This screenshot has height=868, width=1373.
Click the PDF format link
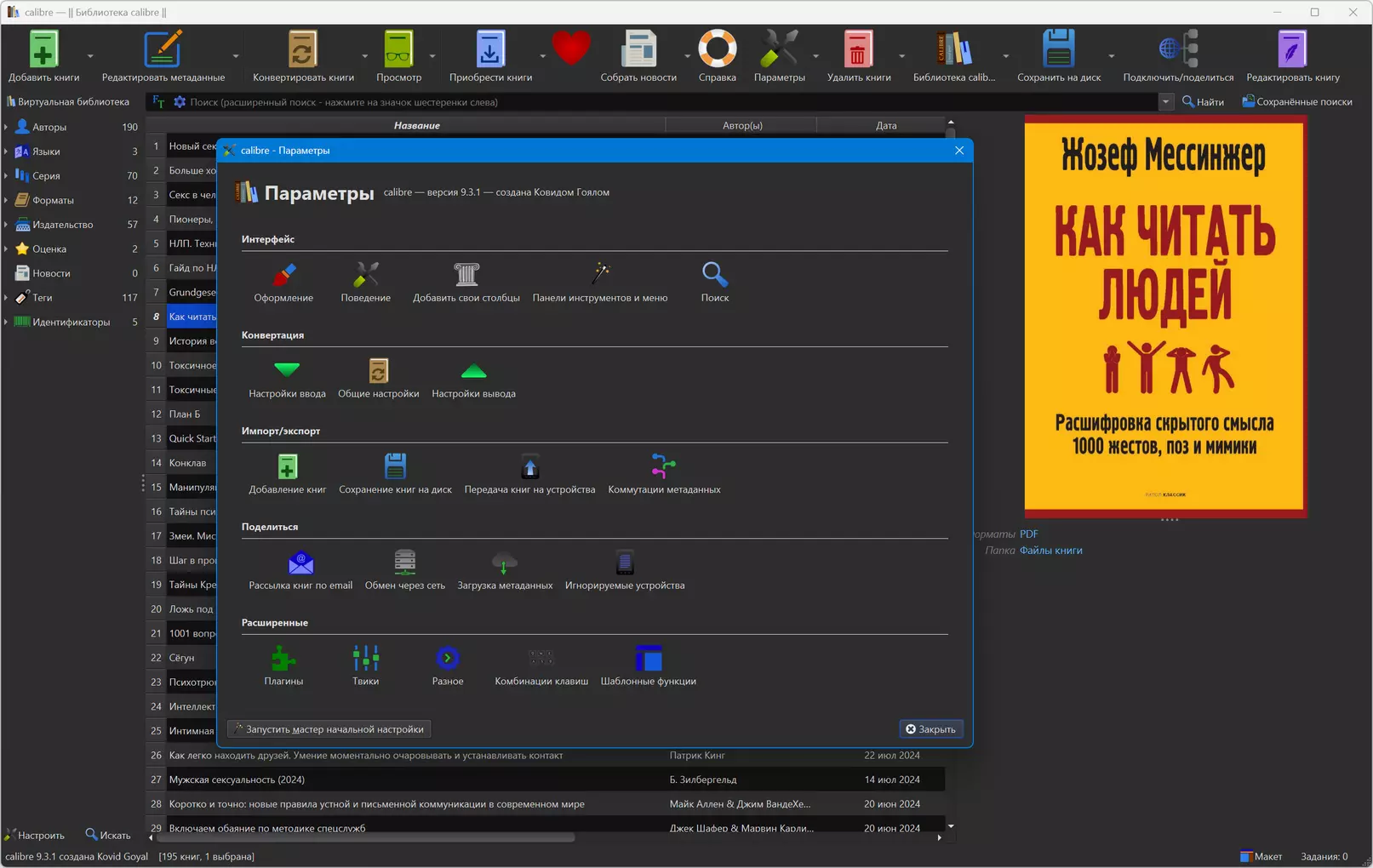click(x=1028, y=534)
